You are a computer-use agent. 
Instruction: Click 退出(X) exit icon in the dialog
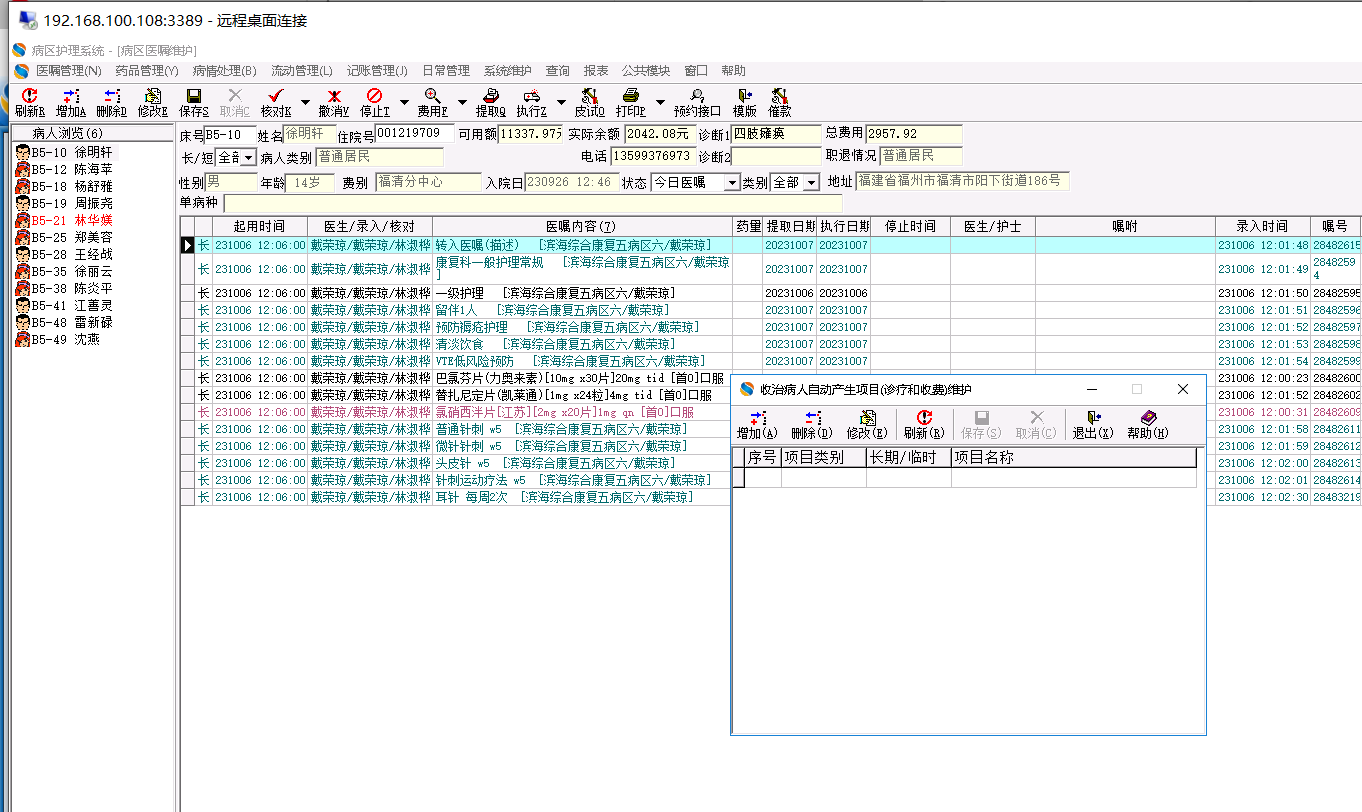click(x=1093, y=417)
